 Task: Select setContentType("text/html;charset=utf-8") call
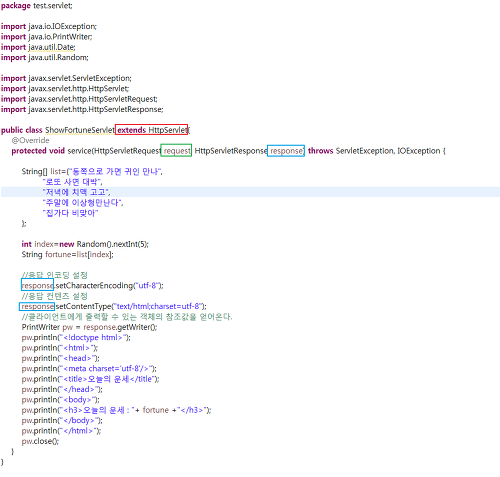131,306
